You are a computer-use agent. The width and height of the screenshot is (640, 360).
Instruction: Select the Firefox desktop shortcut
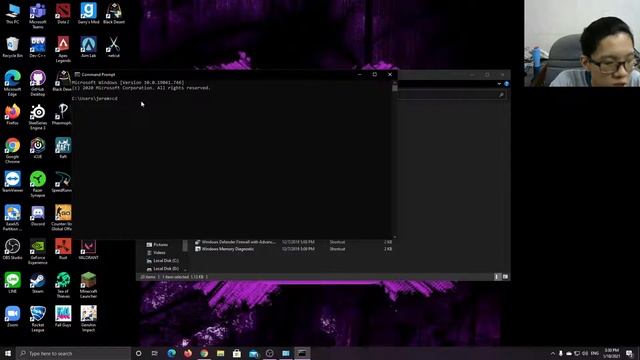(x=12, y=114)
